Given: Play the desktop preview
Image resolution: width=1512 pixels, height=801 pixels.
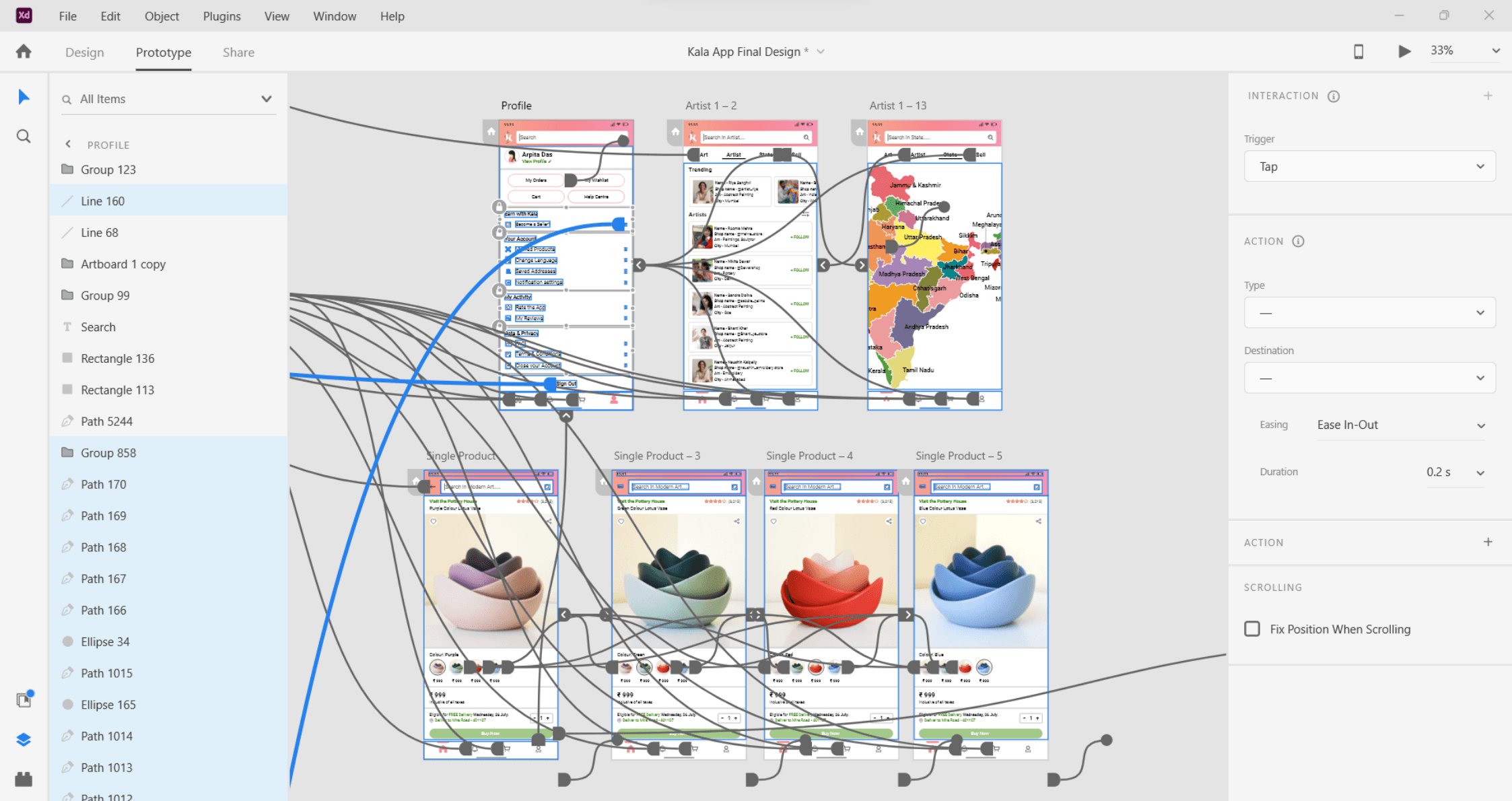Looking at the screenshot, I should coord(1404,52).
